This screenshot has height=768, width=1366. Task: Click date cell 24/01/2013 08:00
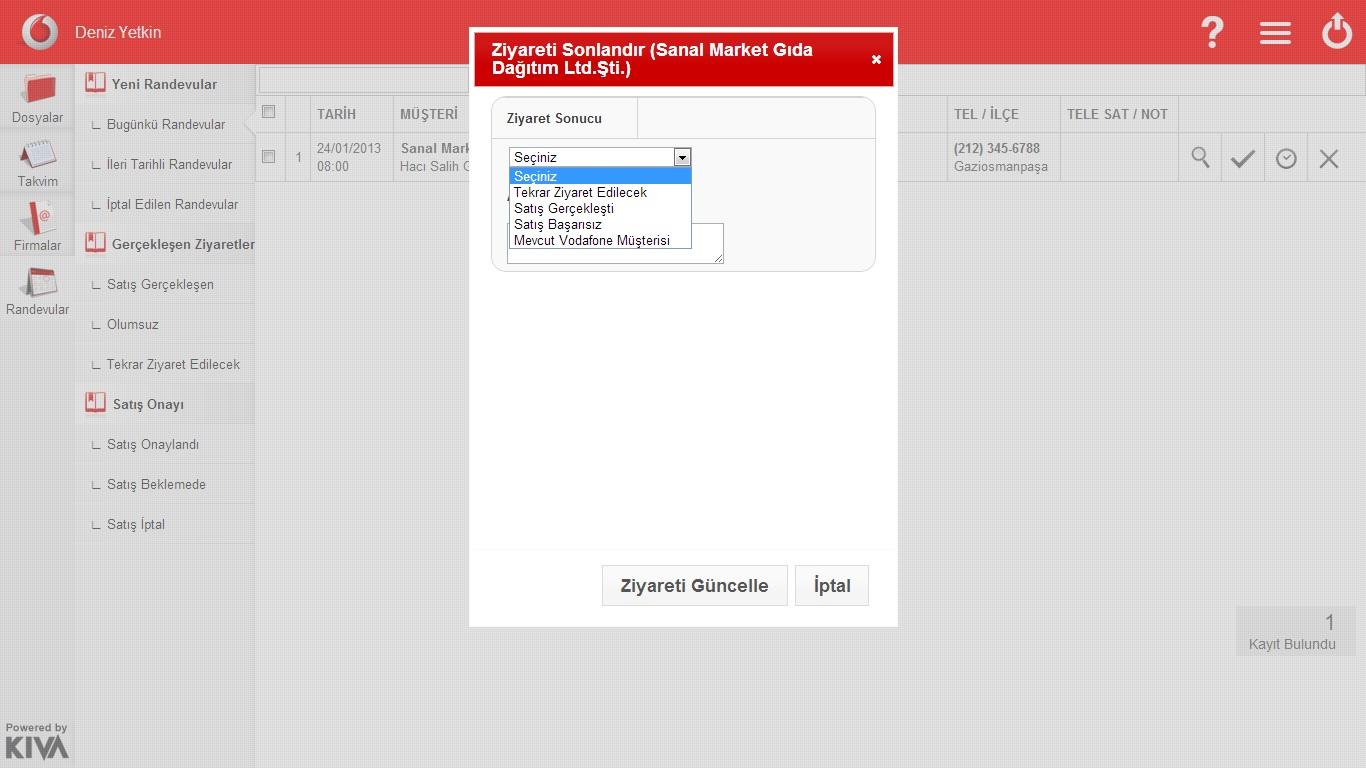pyautogui.click(x=349, y=157)
